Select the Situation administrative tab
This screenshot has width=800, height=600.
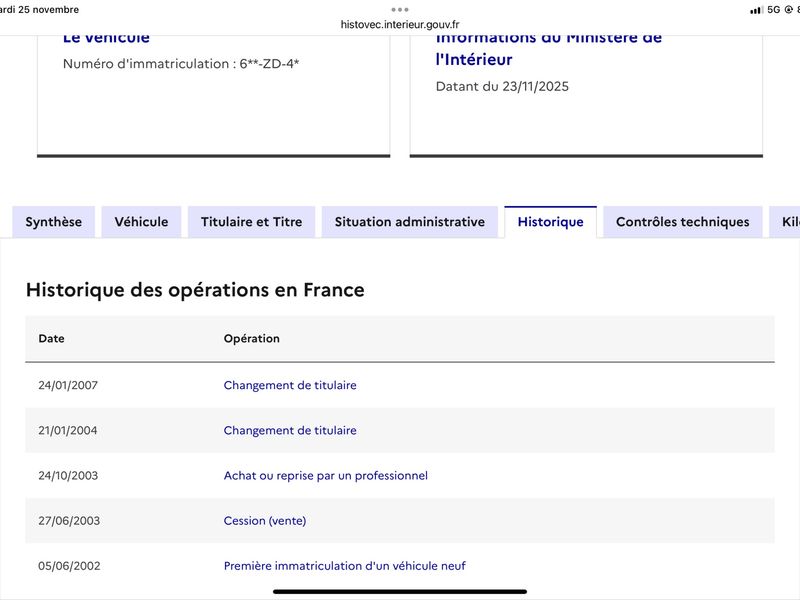point(410,222)
